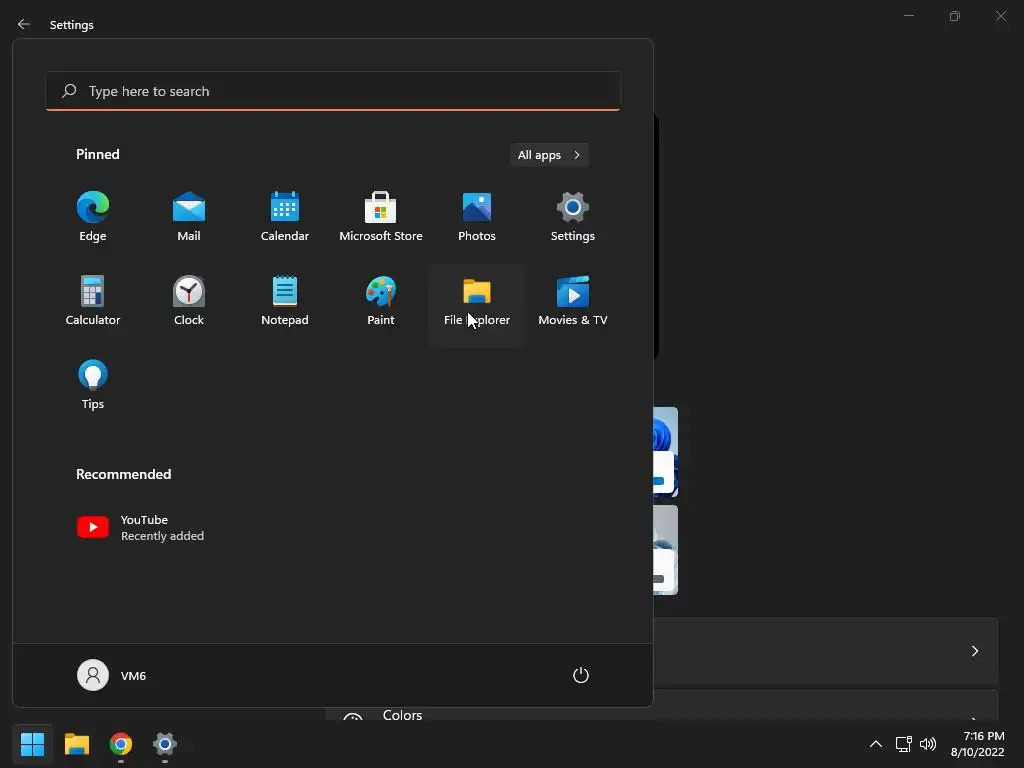1024x768 pixels.
Task: Open Settings from the pinned apps
Action: tap(573, 217)
